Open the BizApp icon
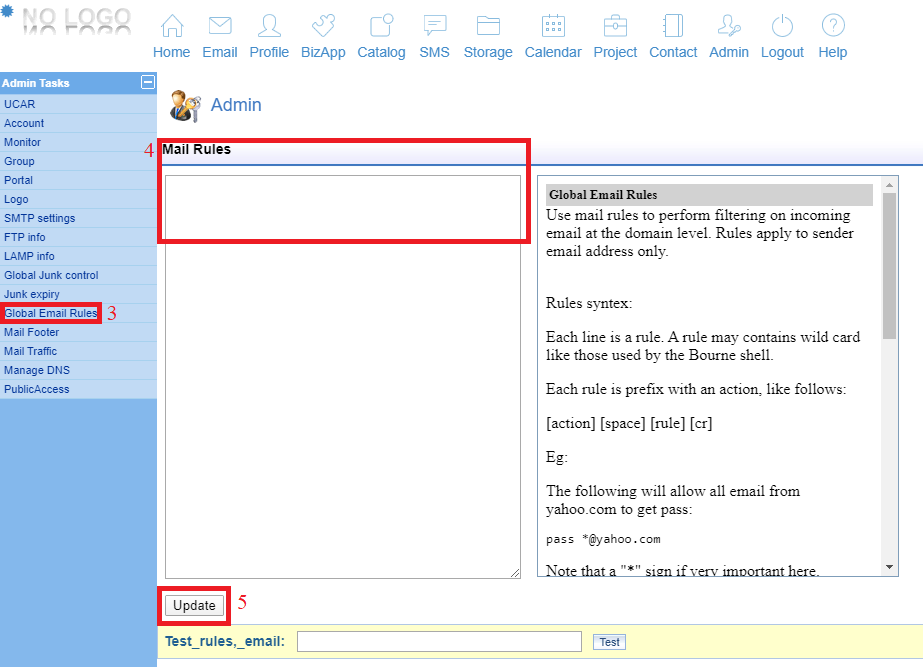 [323, 27]
